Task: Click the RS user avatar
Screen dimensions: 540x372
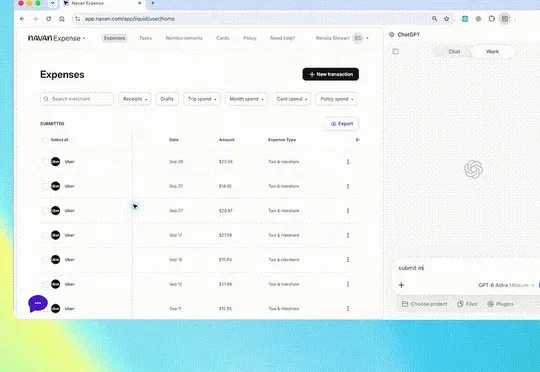Action: coord(358,38)
